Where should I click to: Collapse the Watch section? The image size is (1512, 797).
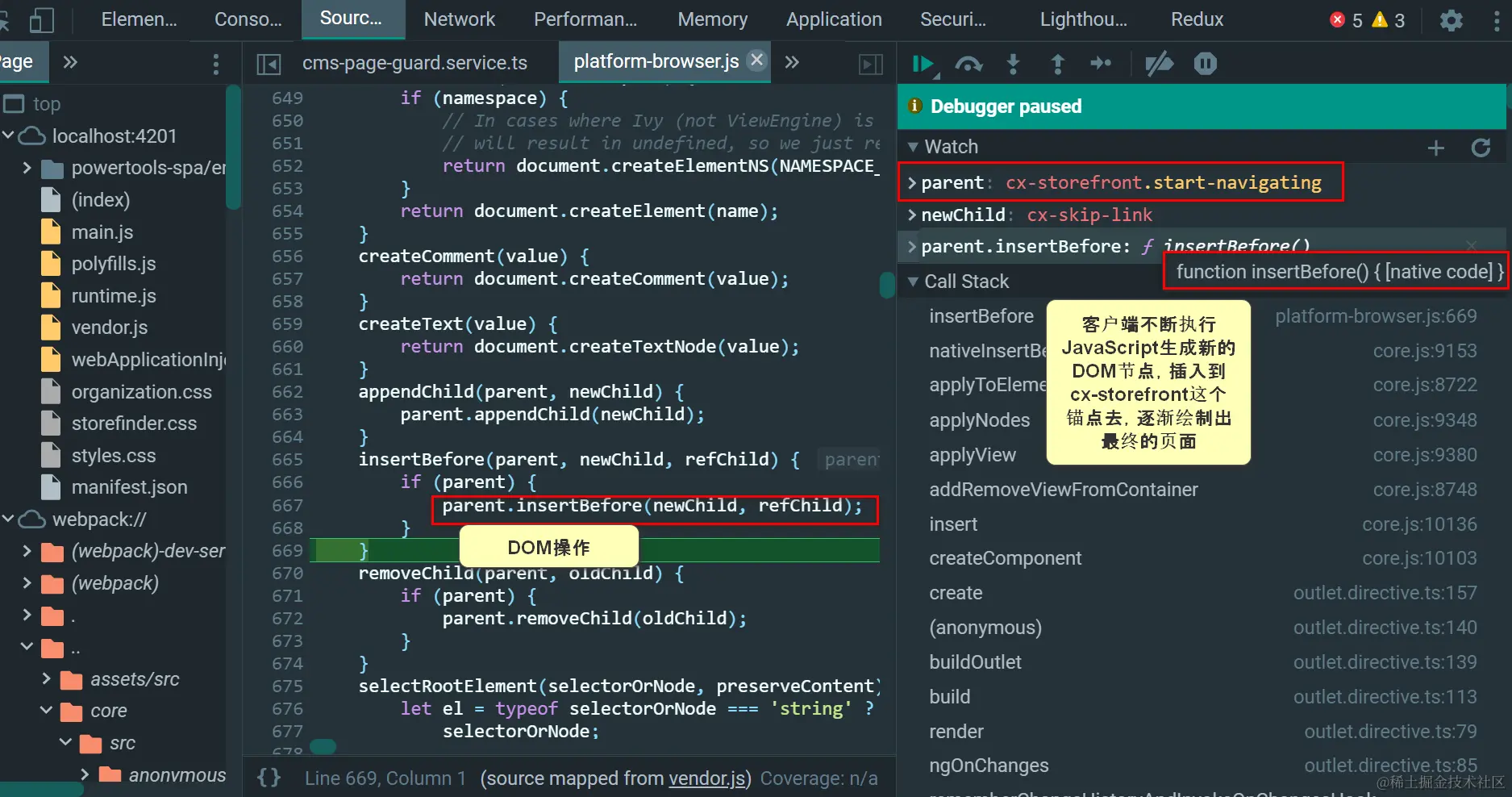point(913,147)
